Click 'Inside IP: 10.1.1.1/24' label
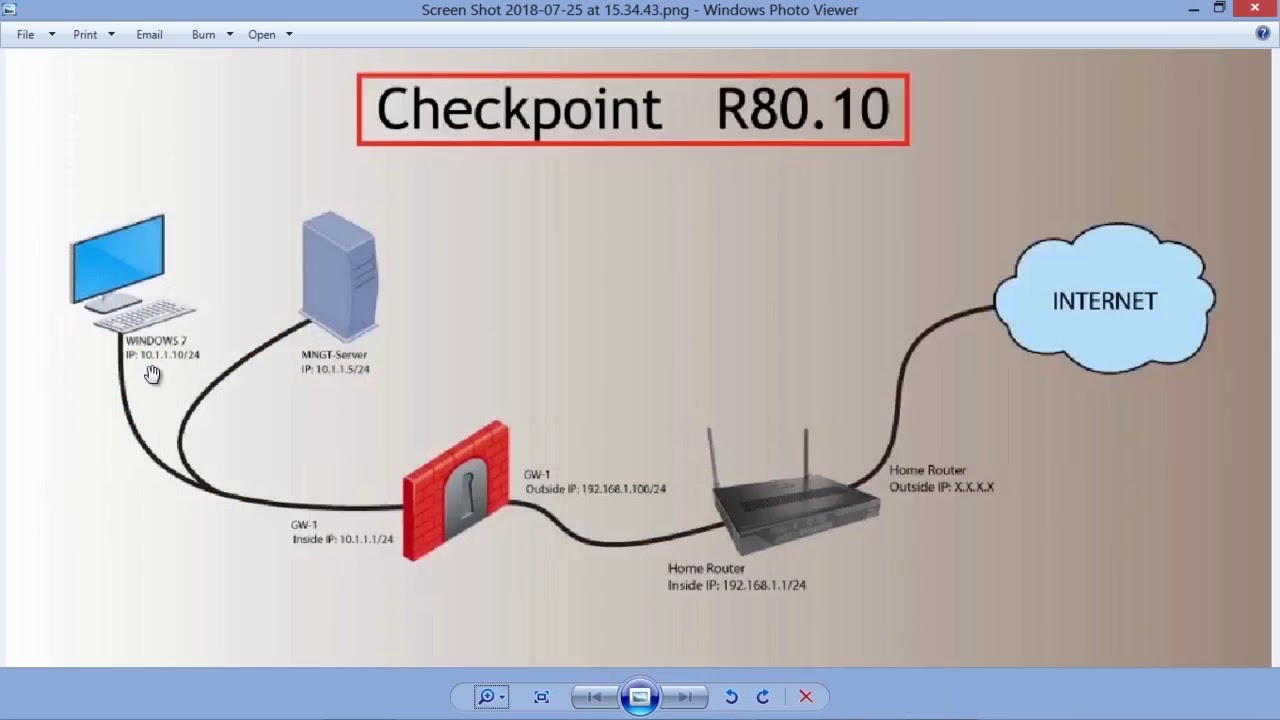 tap(343, 539)
